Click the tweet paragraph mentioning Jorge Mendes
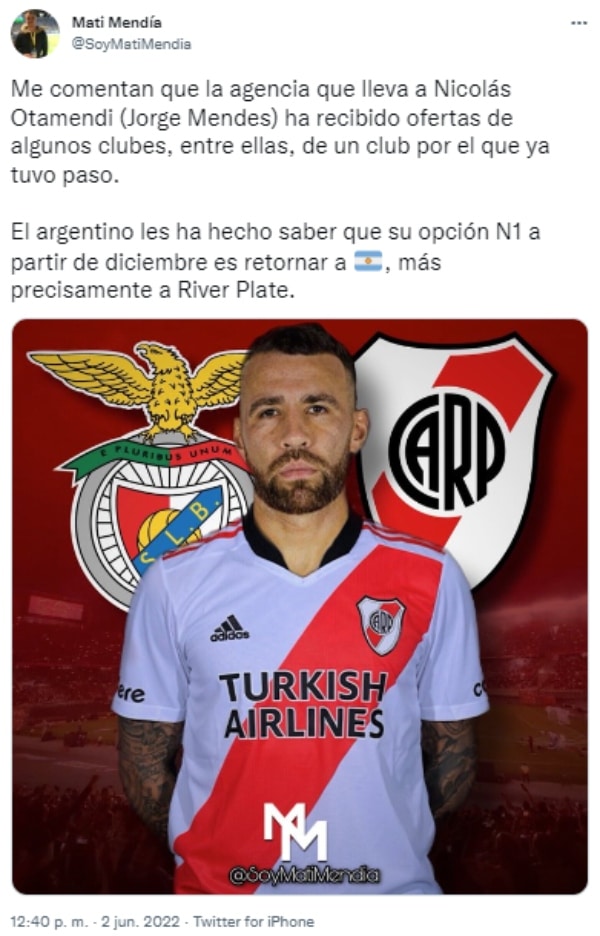 (x=280, y=133)
